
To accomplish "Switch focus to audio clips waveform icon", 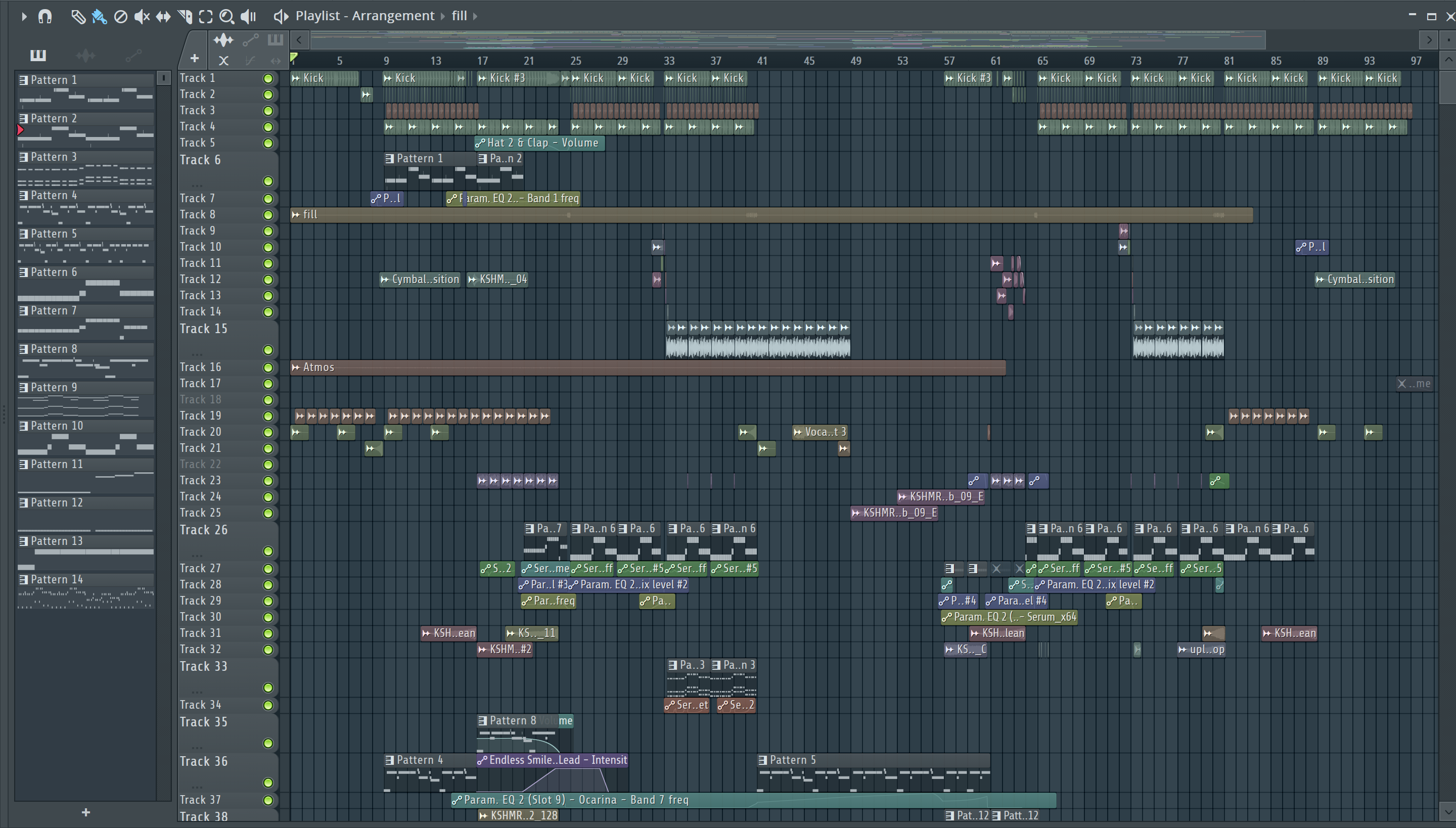I will (223, 40).
